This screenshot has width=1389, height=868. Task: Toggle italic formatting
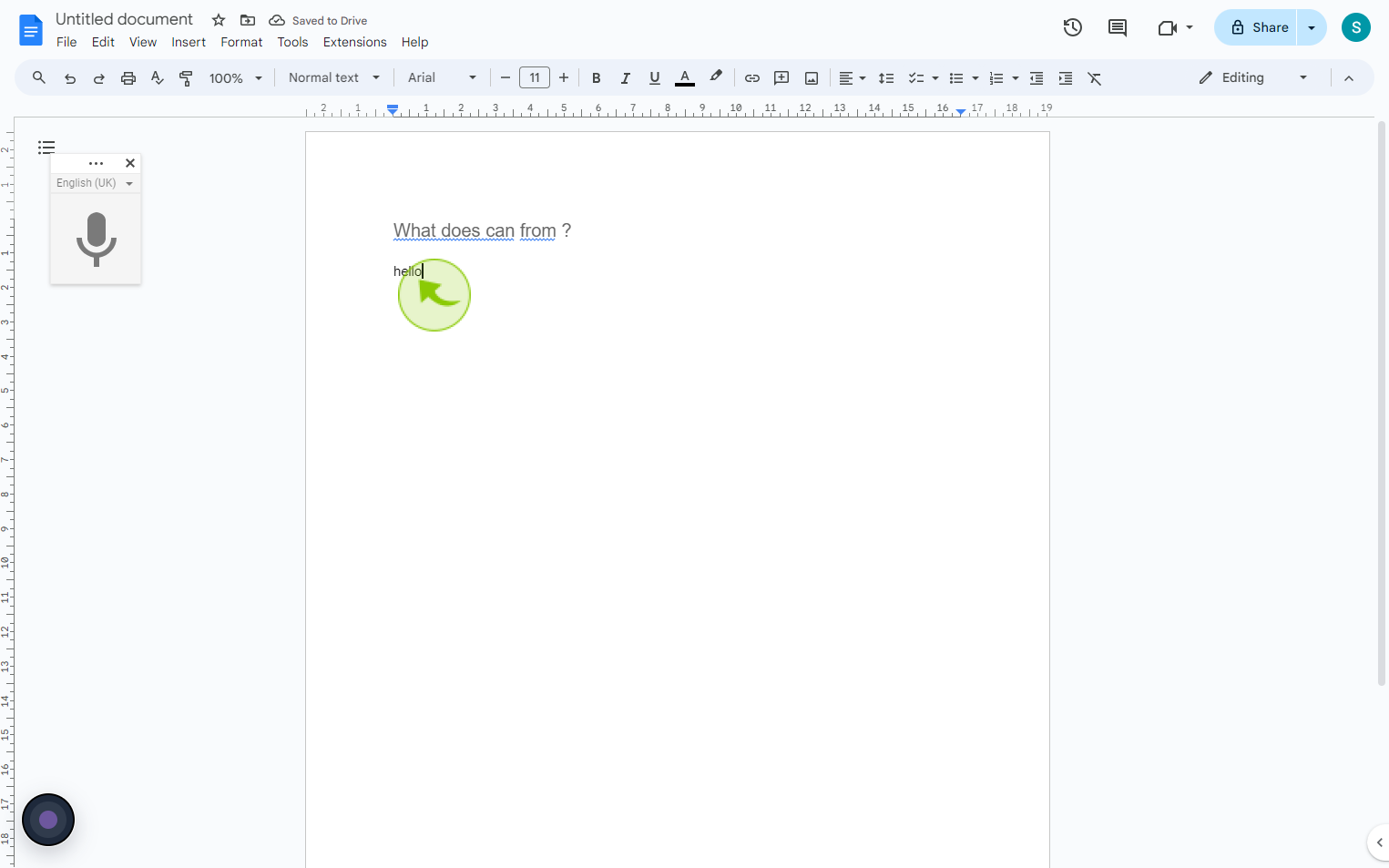[x=626, y=78]
